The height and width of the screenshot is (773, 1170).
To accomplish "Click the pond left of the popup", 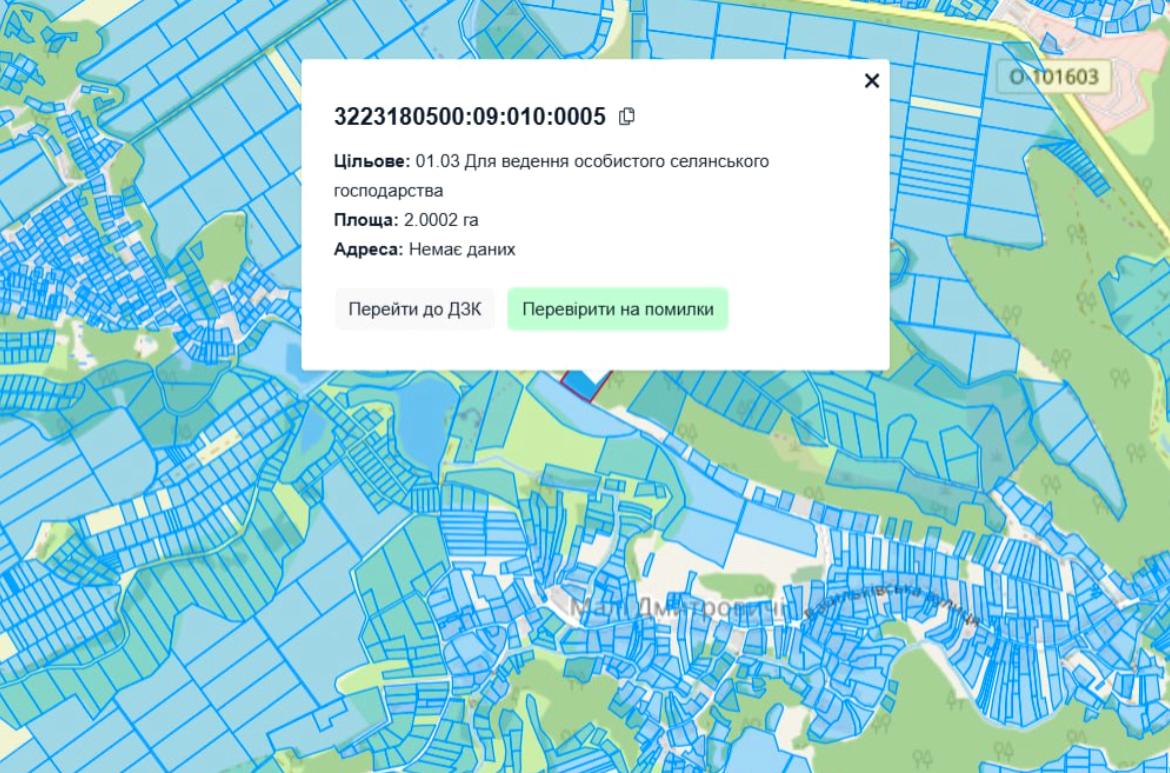I will [x=270, y=350].
